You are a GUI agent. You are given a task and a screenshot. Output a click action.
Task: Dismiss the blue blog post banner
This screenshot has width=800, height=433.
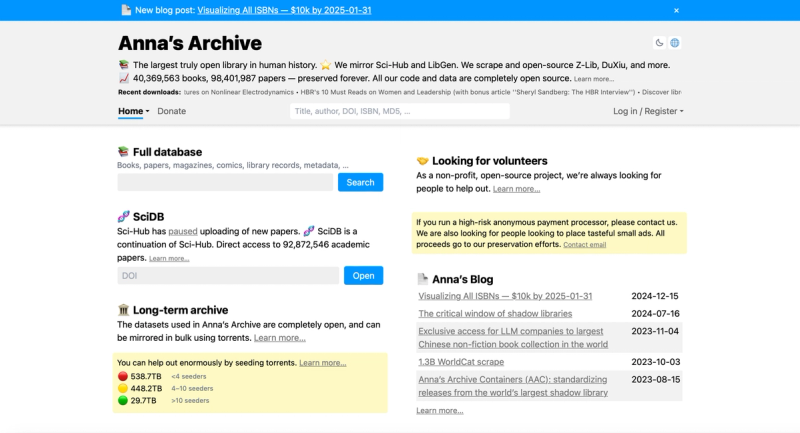click(x=676, y=10)
